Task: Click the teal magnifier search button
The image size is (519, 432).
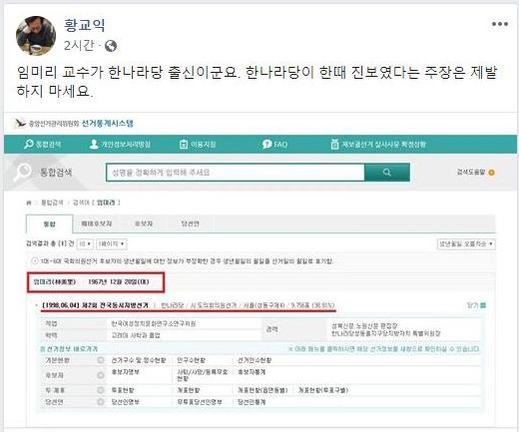Action: pos(387,172)
